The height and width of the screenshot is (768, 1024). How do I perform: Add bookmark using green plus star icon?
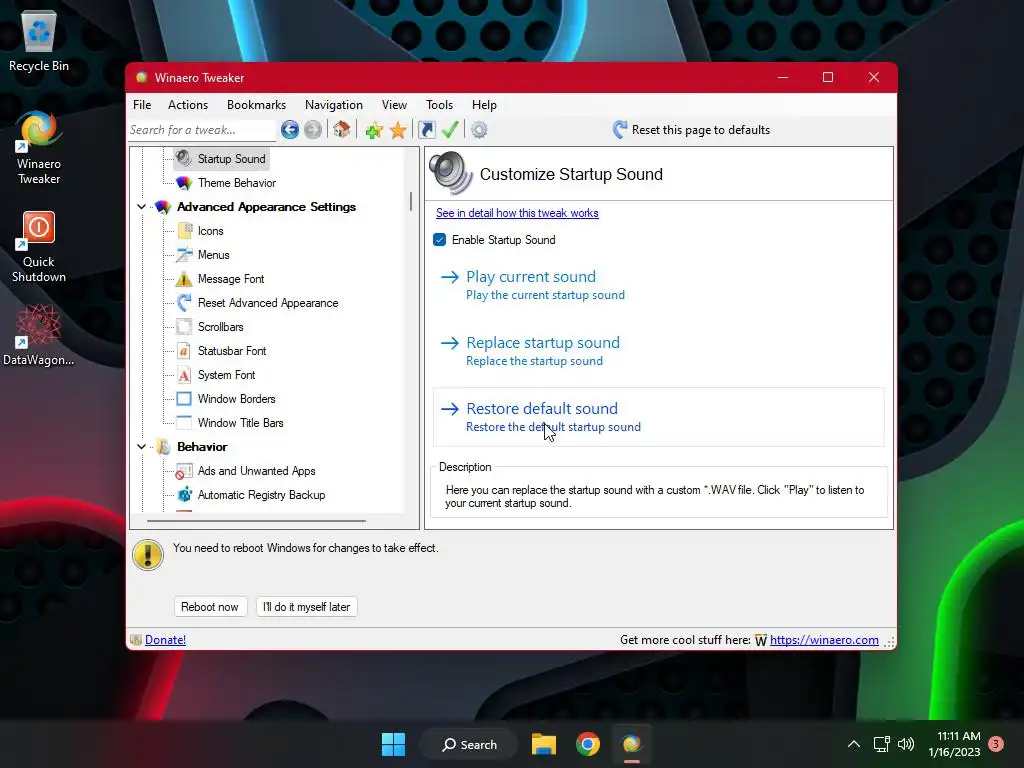pyautogui.click(x=374, y=130)
